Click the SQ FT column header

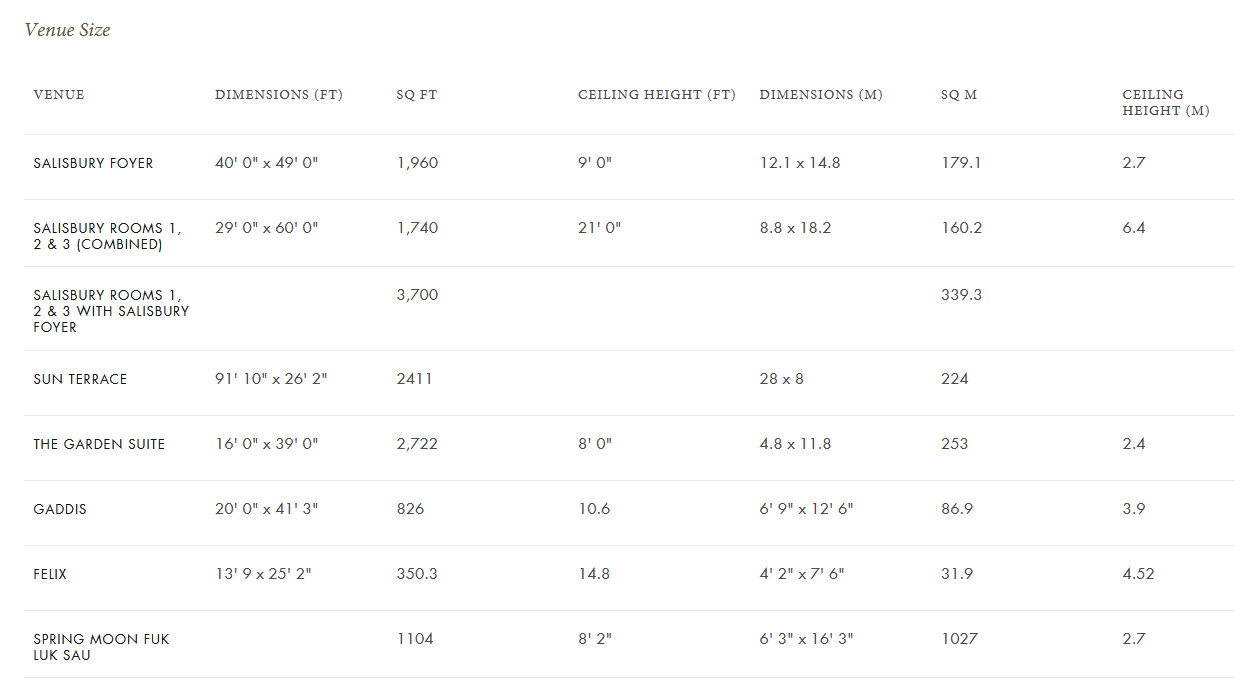point(417,95)
